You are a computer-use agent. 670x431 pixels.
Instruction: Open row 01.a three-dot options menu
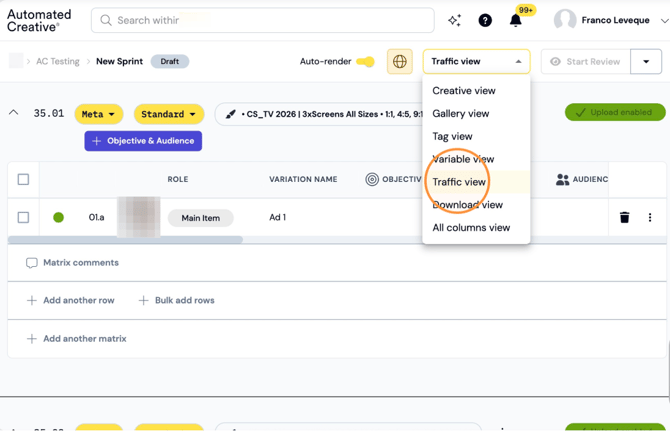650,217
